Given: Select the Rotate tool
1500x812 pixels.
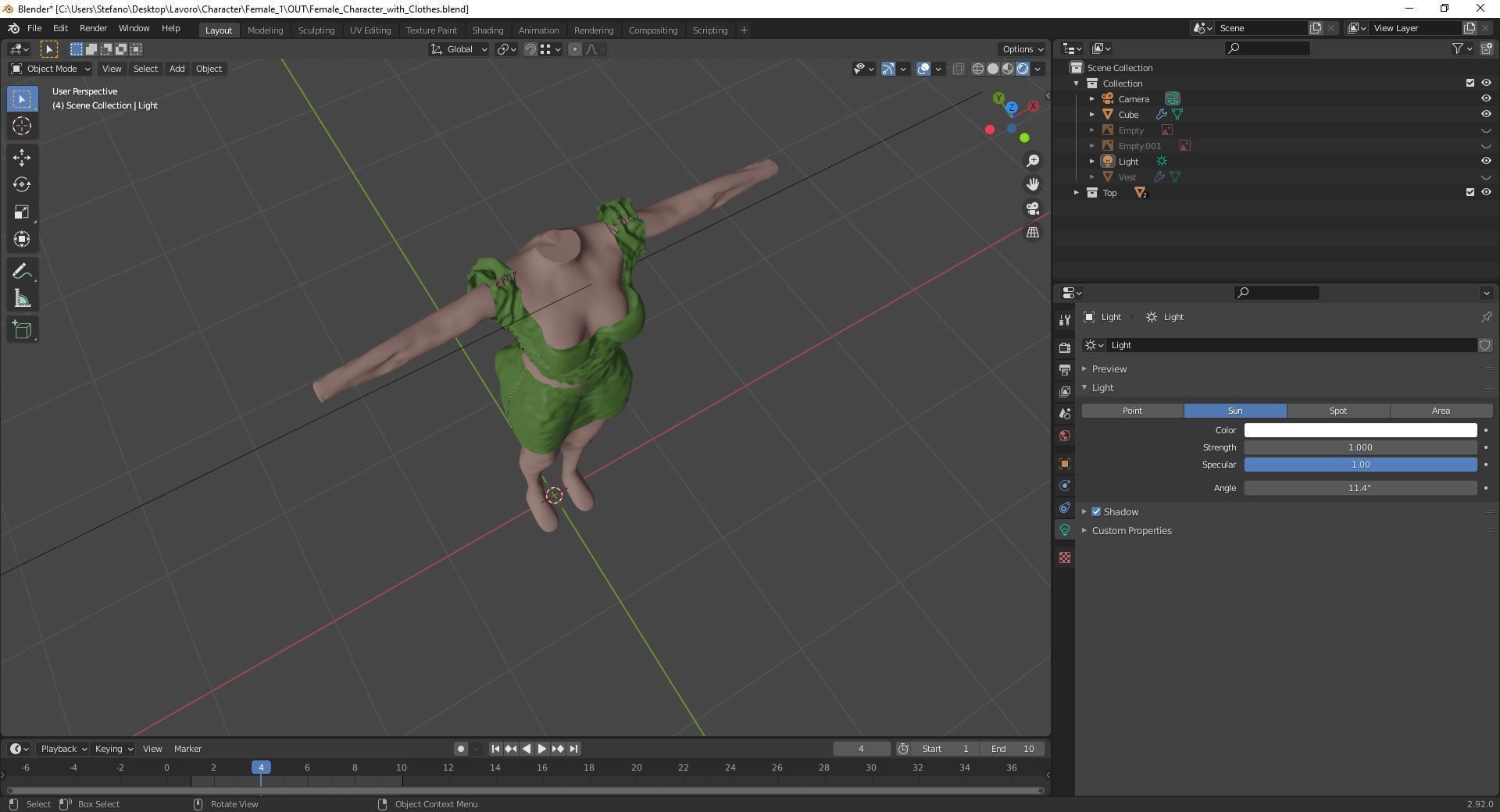Looking at the screenshot, I should pos(22,185).
